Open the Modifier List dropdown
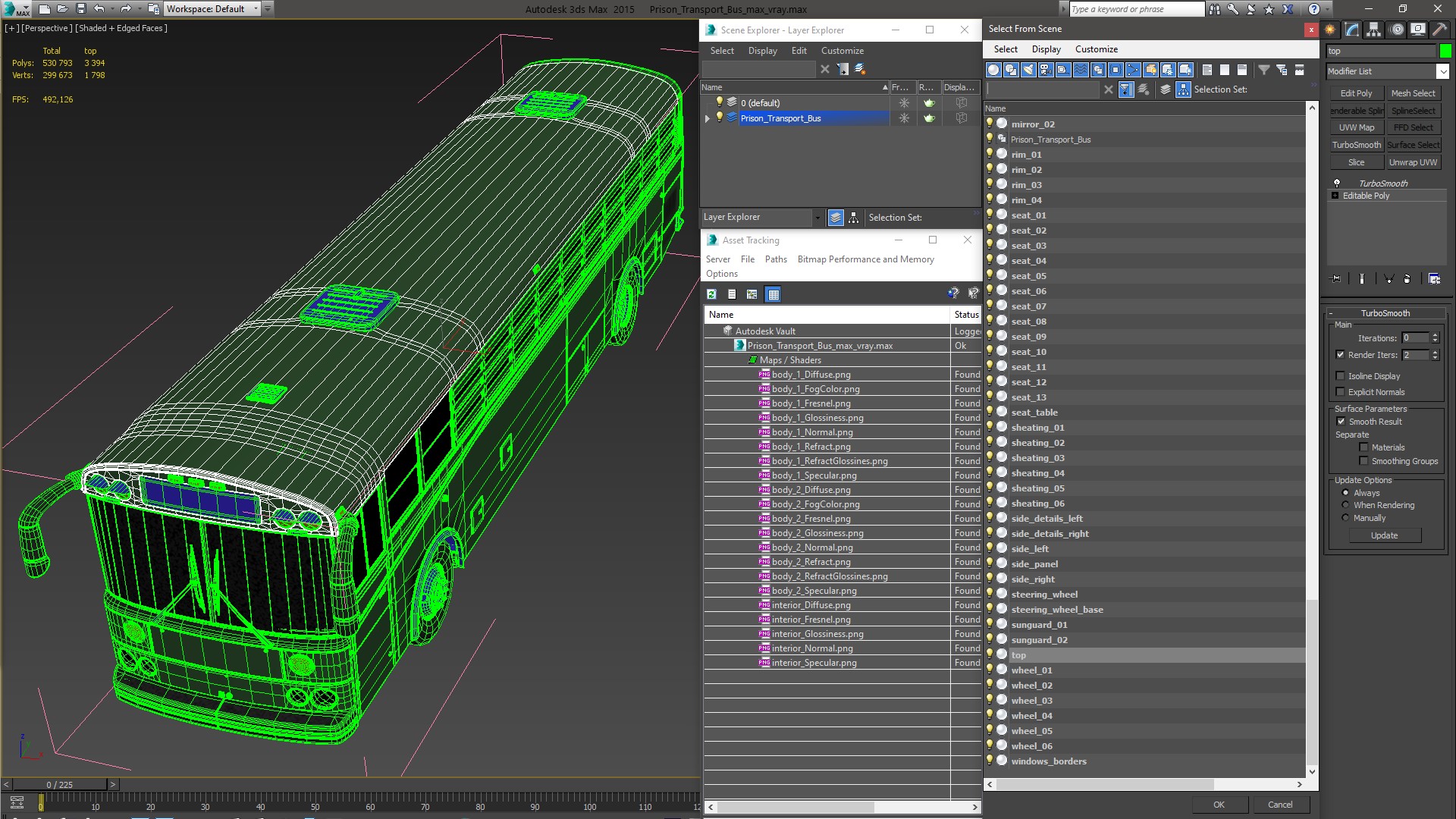1456x819 pixels. click(x=1442, y=71)
